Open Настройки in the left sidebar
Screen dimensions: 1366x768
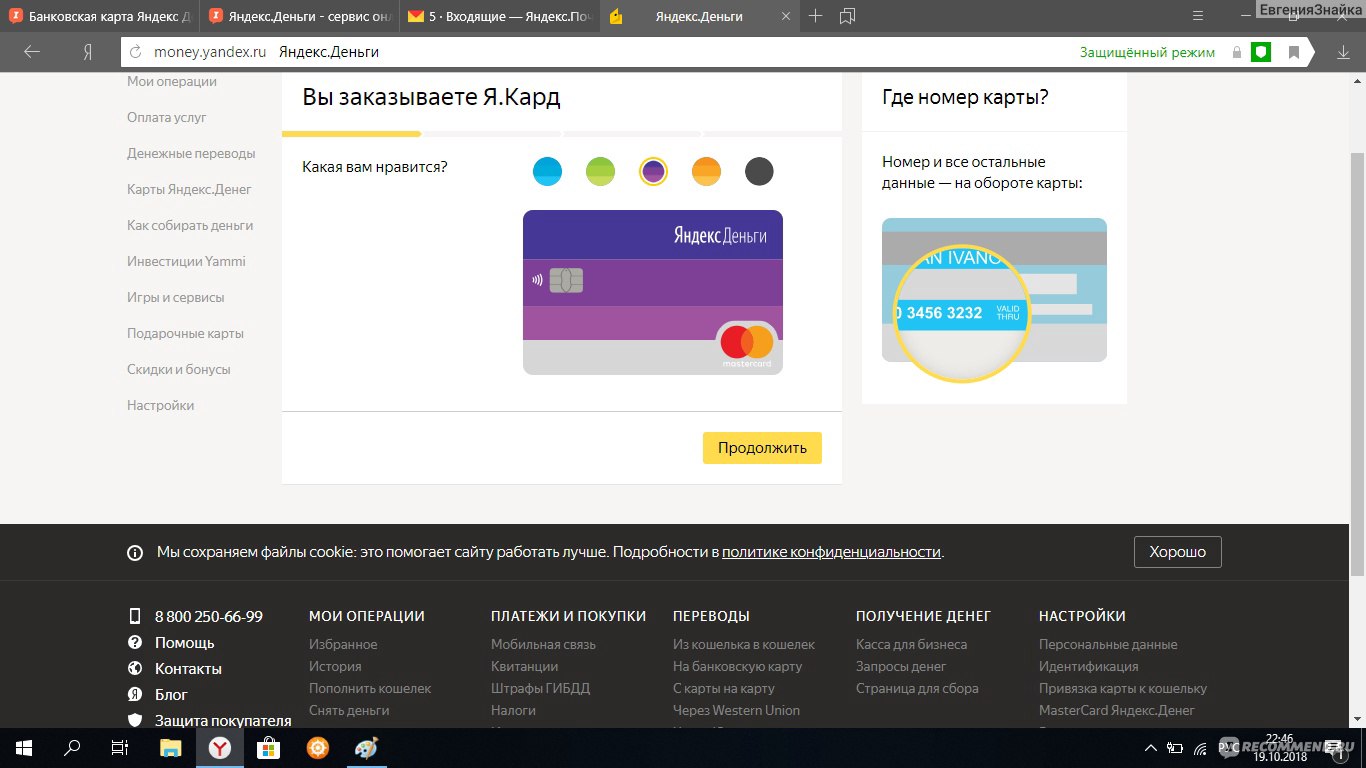161,405
